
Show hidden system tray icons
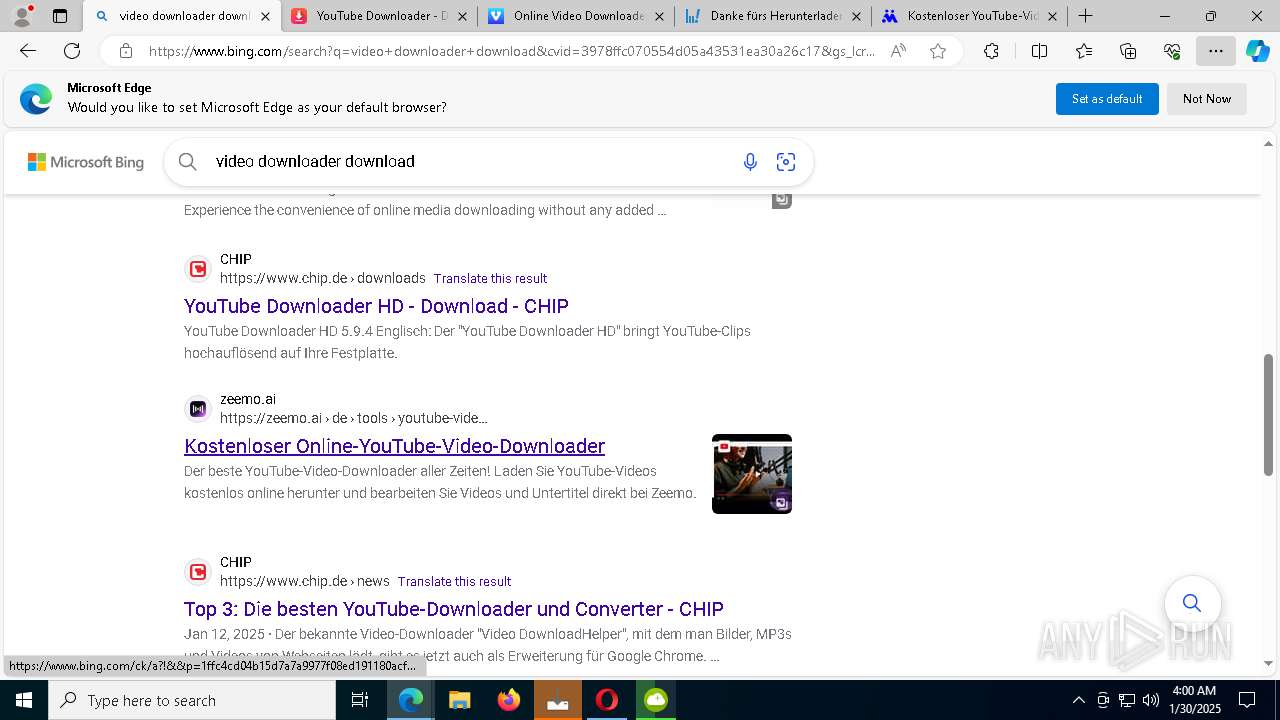pos(1078,700)
